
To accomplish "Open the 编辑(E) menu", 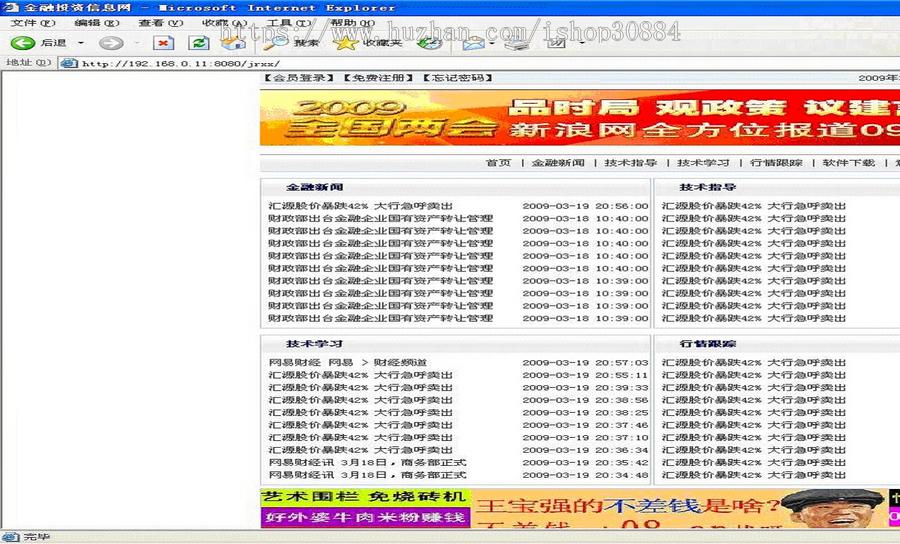I will pyautogui.click(x=96, y=23).
